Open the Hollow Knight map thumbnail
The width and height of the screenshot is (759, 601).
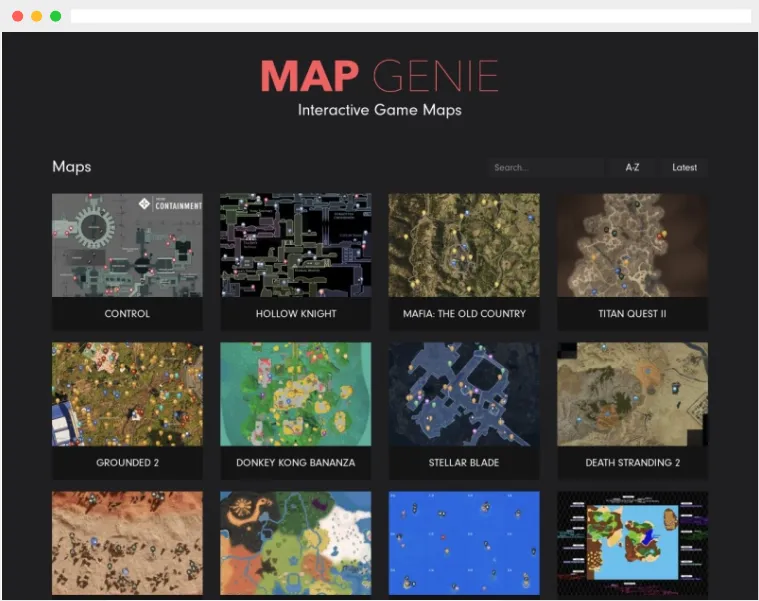[296, 245]
